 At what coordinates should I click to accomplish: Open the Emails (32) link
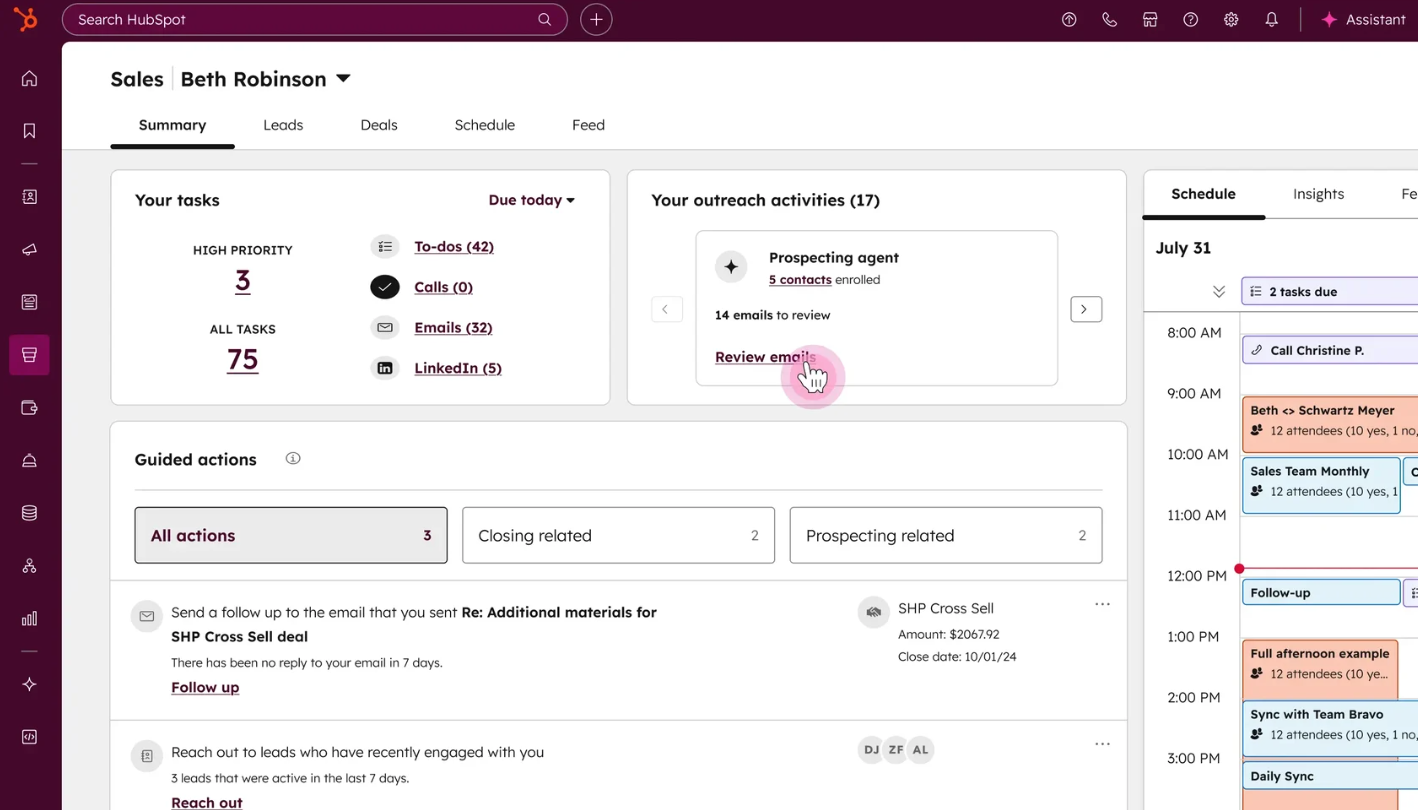pos(453,327)
